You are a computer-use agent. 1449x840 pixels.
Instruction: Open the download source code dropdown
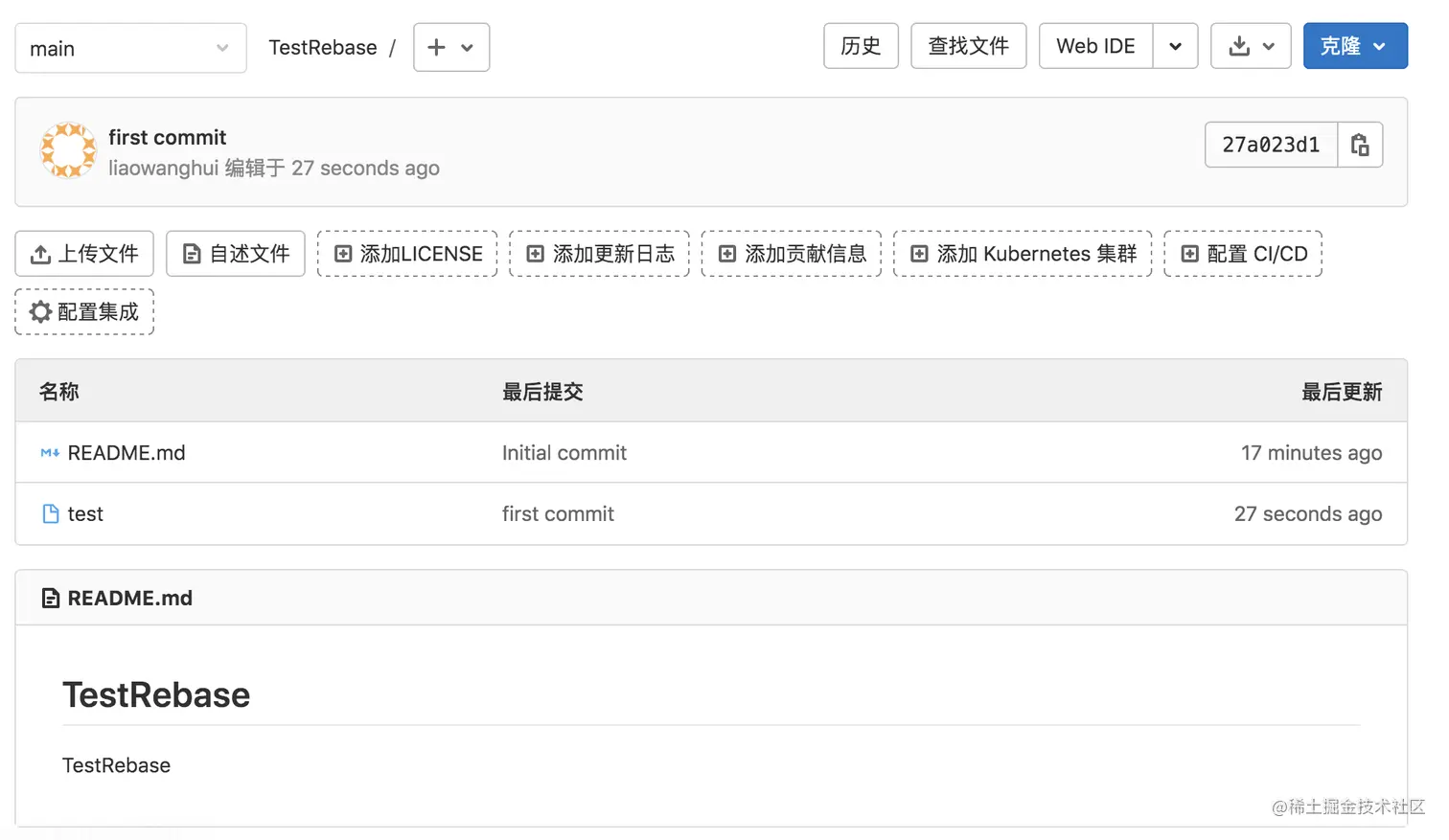click(x=1251, y=46)
